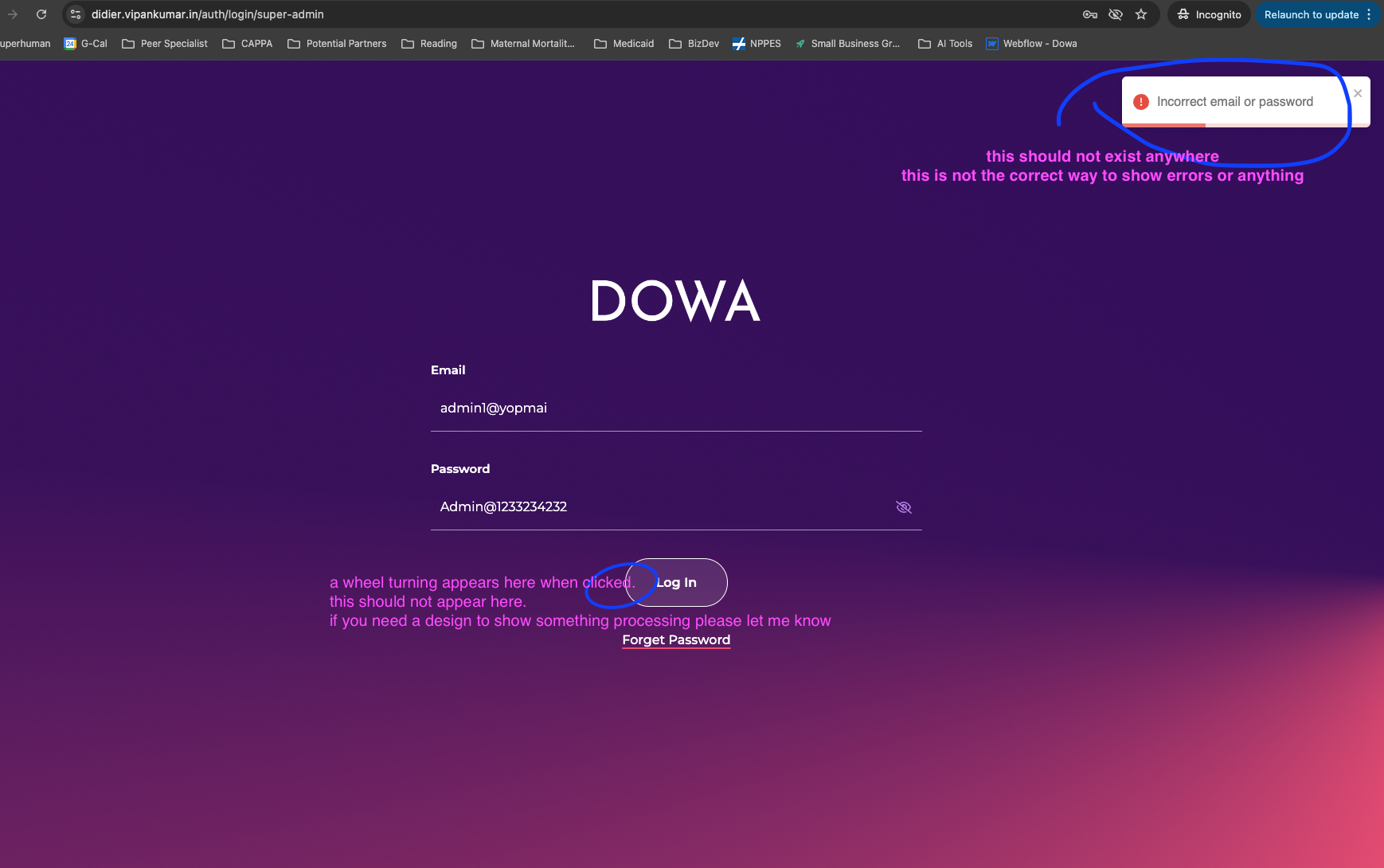Image resolution: width=1384 pixels, height=868 pixels.
Task: Open the Forget Password link
Action: (x=676, y=639)
